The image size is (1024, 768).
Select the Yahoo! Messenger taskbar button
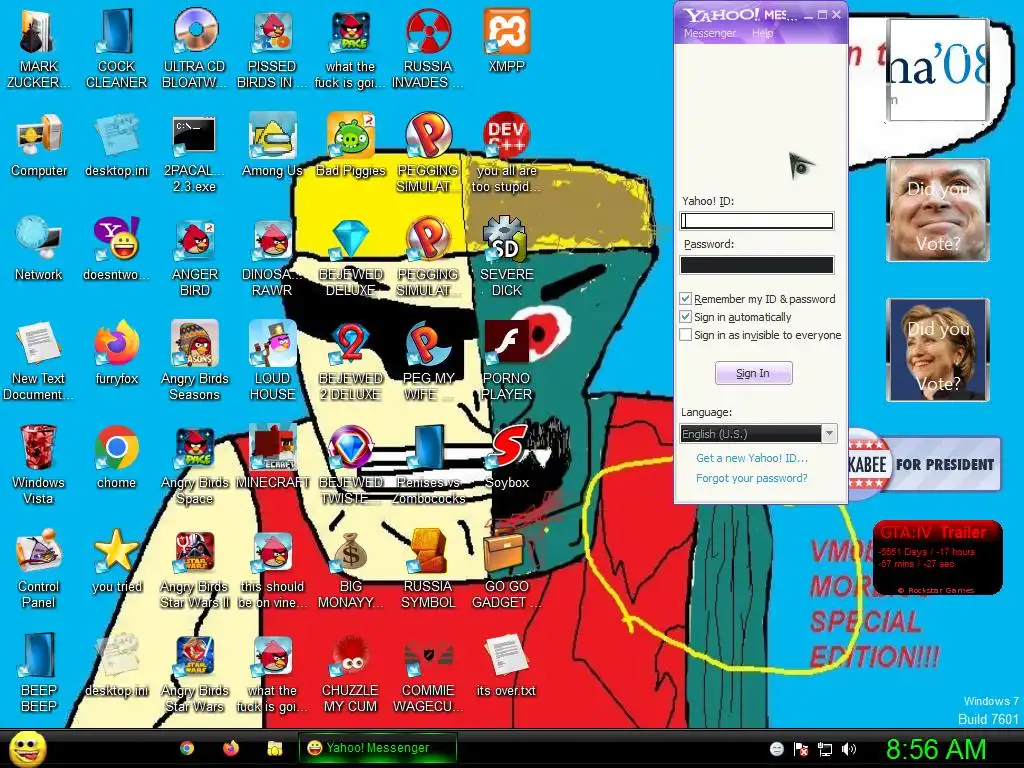click(377, 748)
